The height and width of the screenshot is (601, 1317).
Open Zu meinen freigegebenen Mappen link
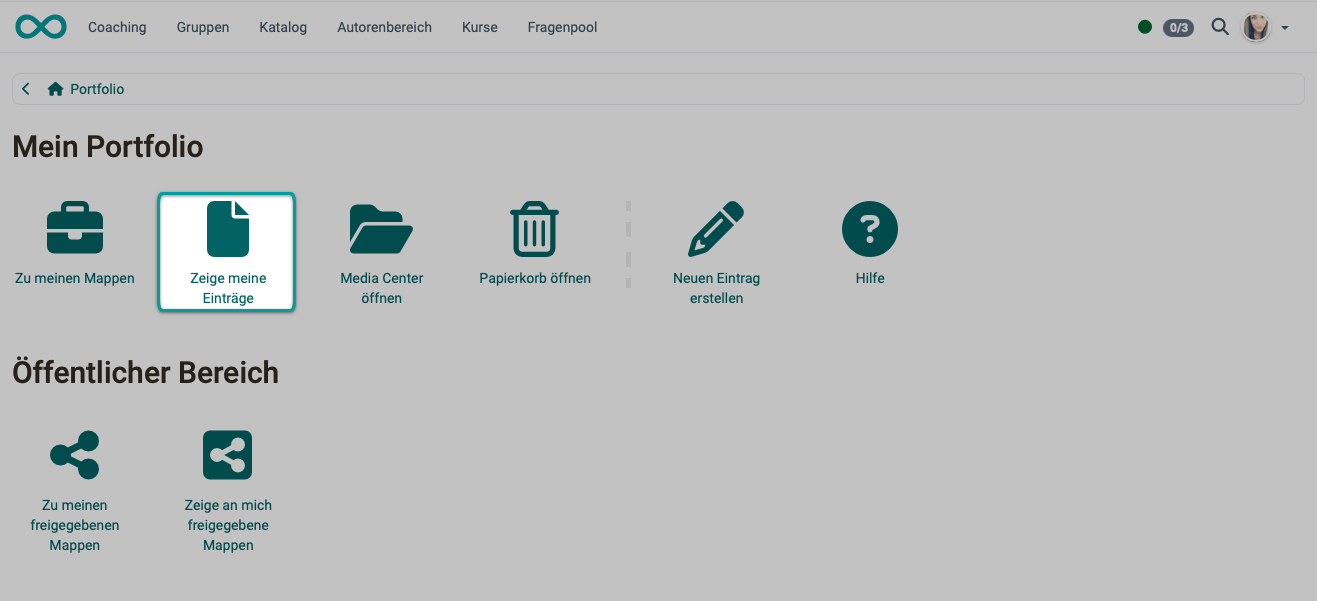(75, 525)
